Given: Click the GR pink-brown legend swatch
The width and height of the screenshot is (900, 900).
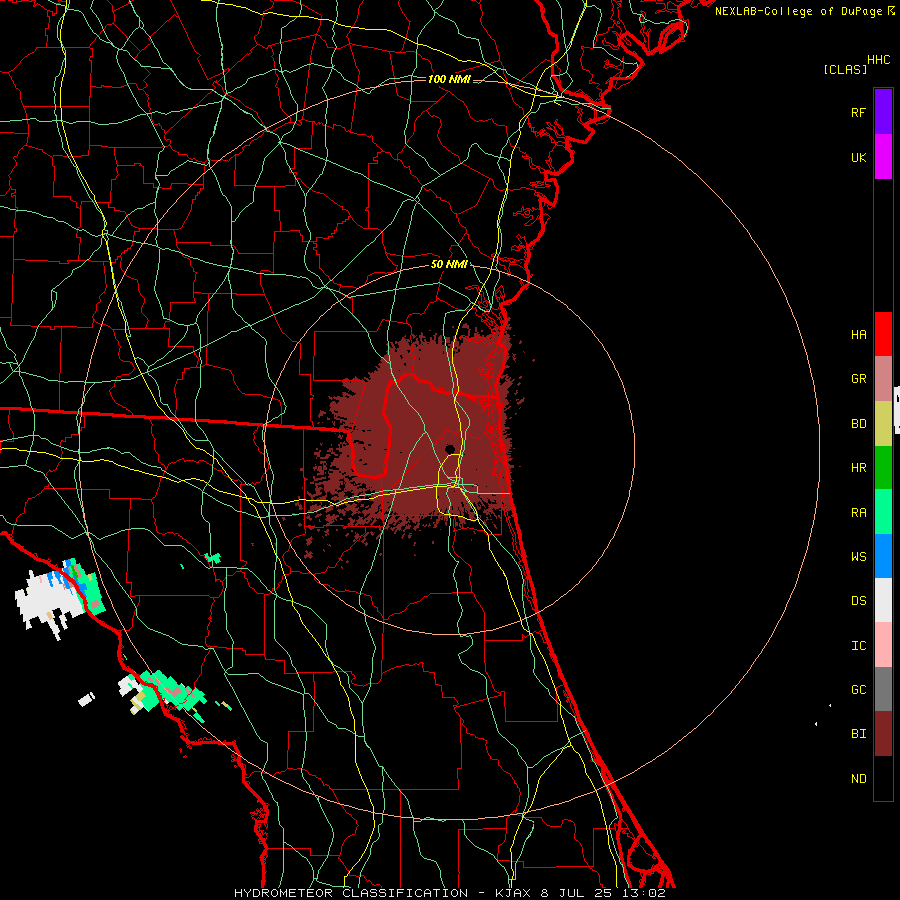Looking at the screenshot, I should click(883, 379).
